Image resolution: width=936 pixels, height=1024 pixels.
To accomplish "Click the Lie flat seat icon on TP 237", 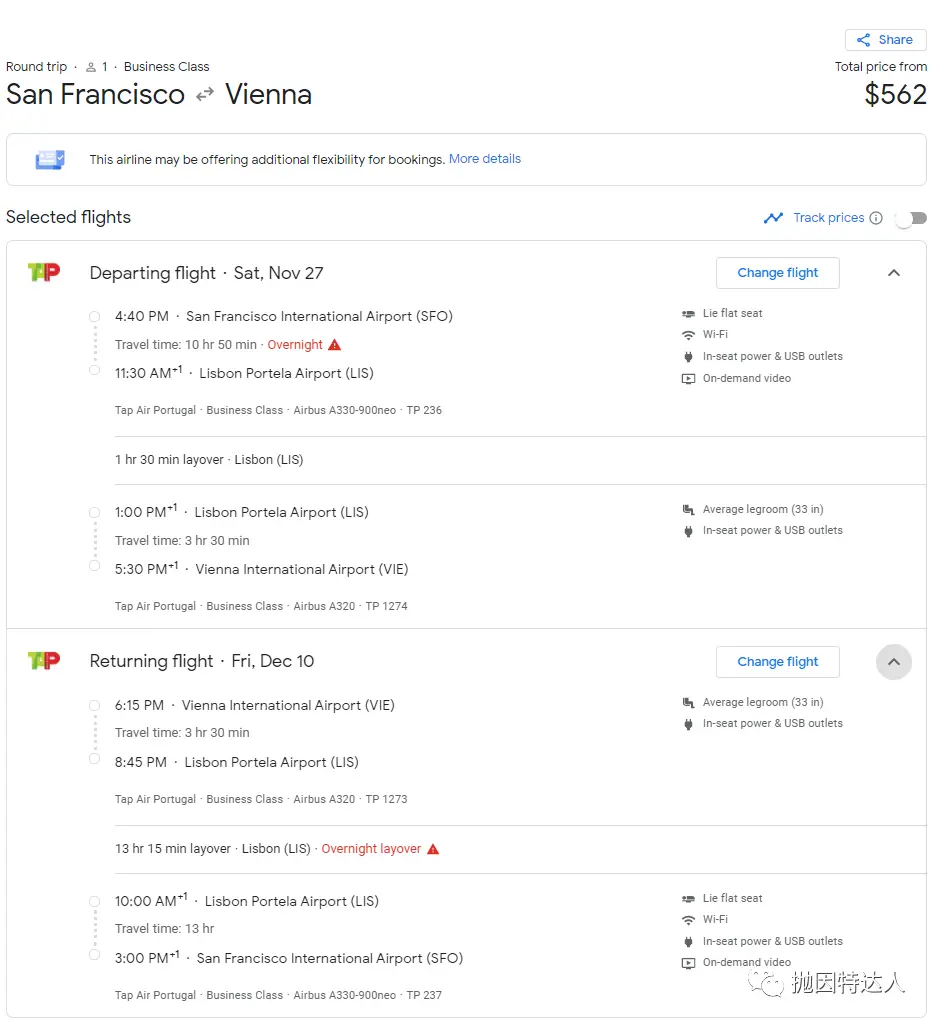I will pyautogui.click(x=688, y=899).
